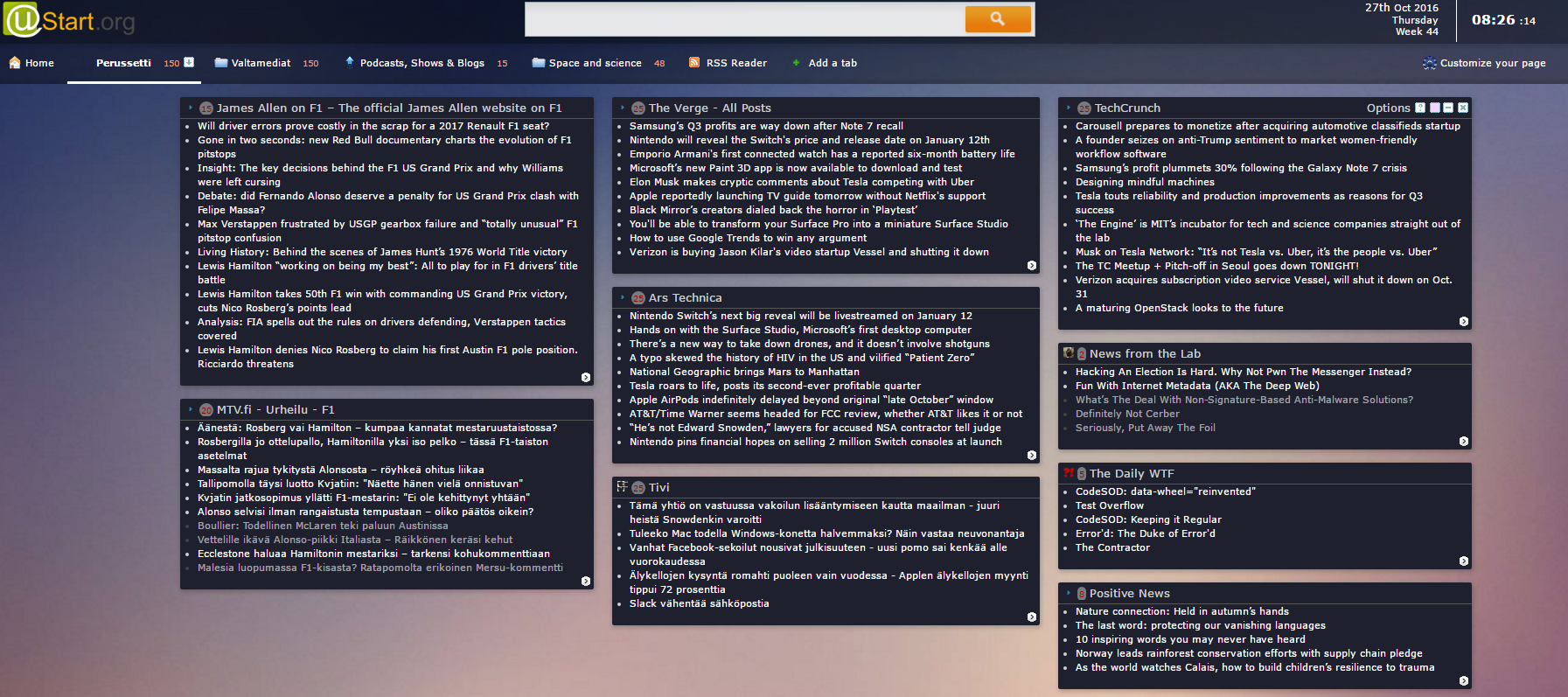Pick TechCrunch widget color swatch

(x=1434, y=108)
